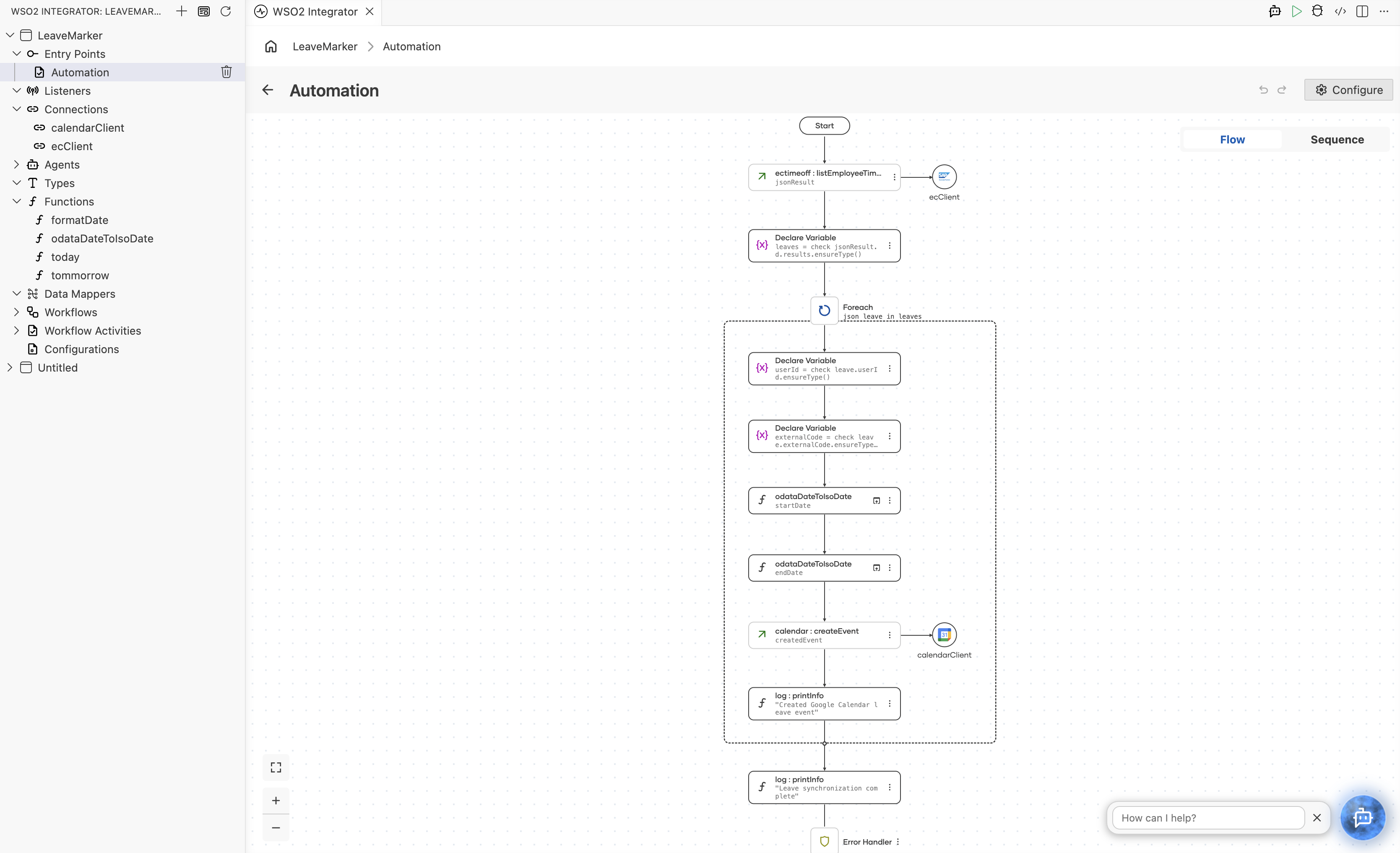The width and height of the screenshot is (1400, 853).
Task: Click the Configure button
Action: tap(1348, 90)
